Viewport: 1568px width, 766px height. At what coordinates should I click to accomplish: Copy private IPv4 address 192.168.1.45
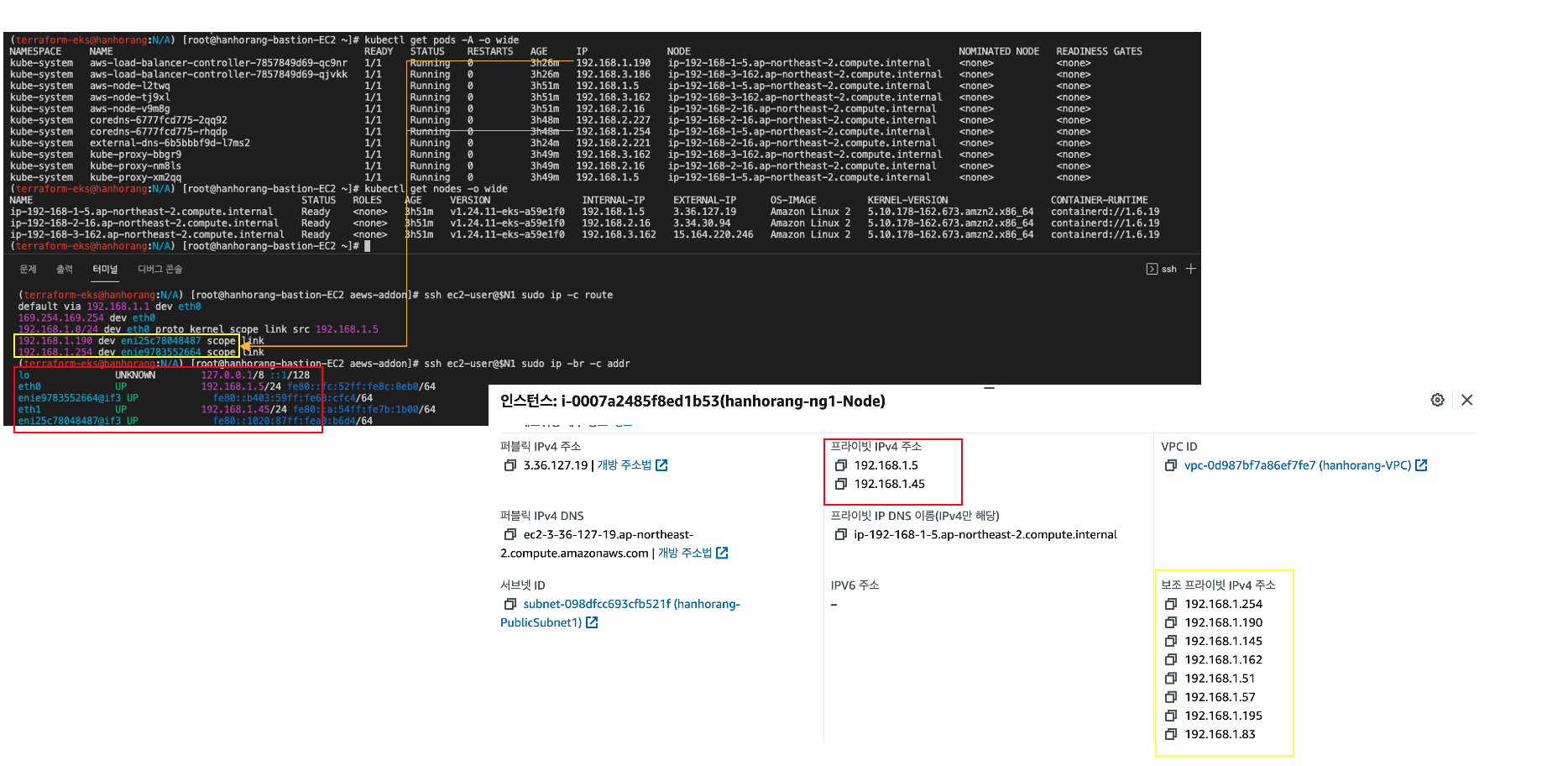click(x=841, y=484)
